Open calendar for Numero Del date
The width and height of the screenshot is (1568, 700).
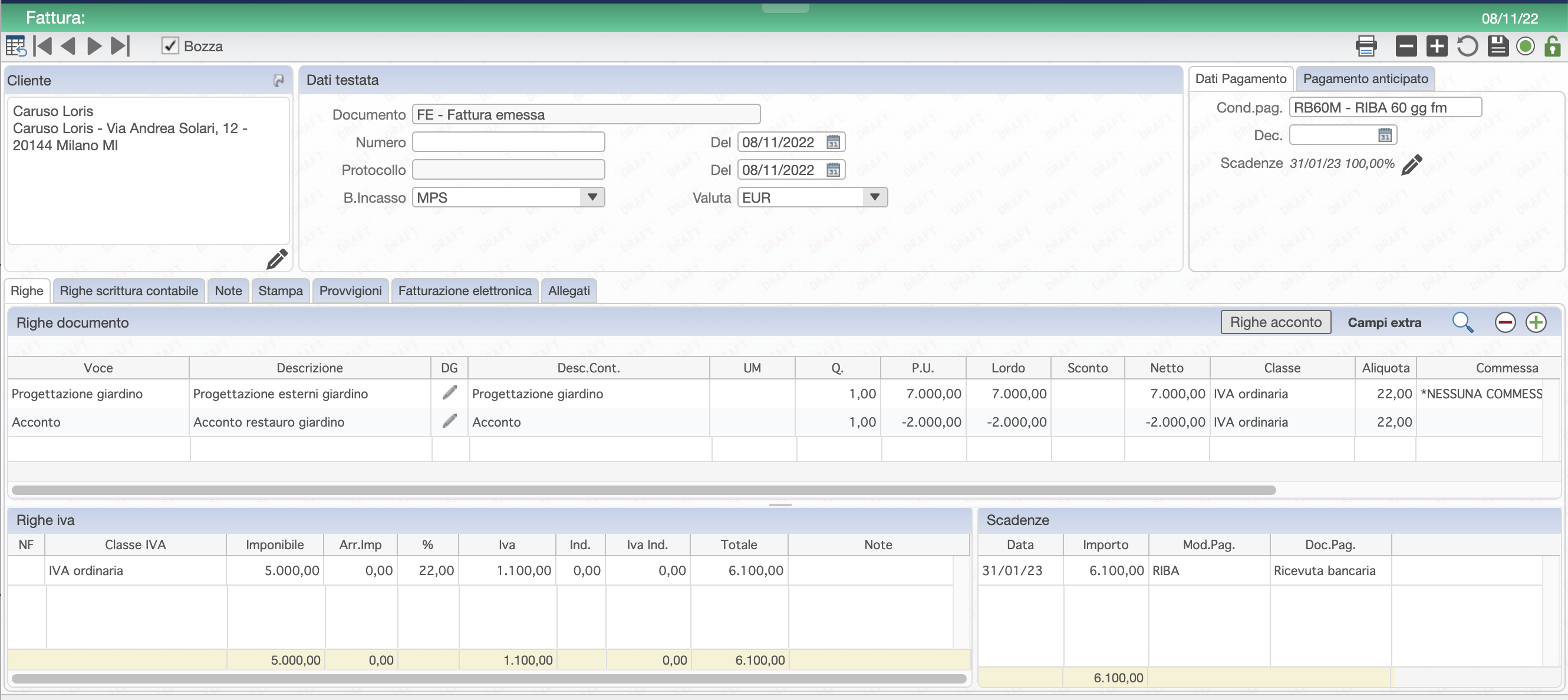tap(834, 143)
